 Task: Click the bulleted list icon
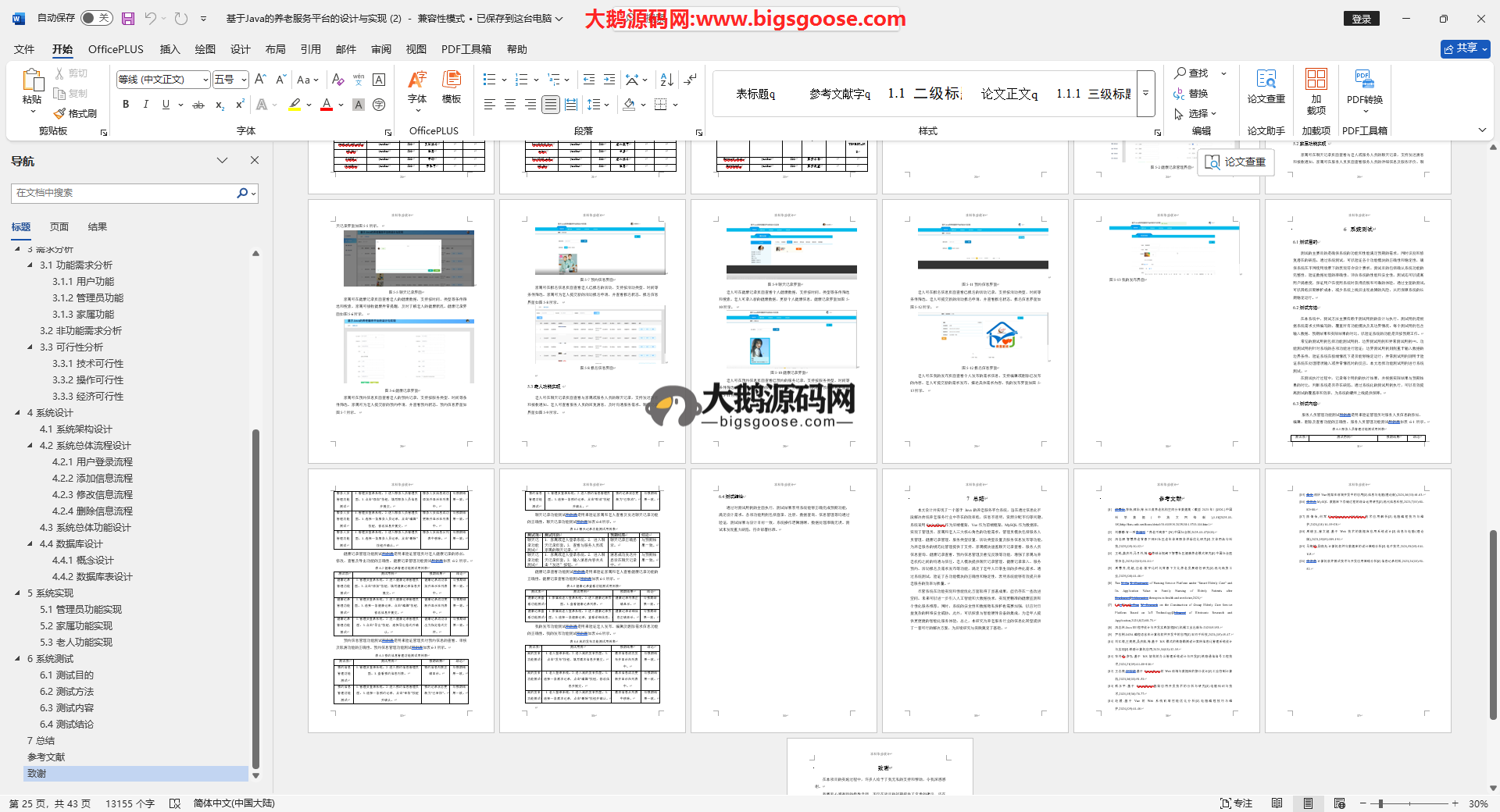(490, 80)
